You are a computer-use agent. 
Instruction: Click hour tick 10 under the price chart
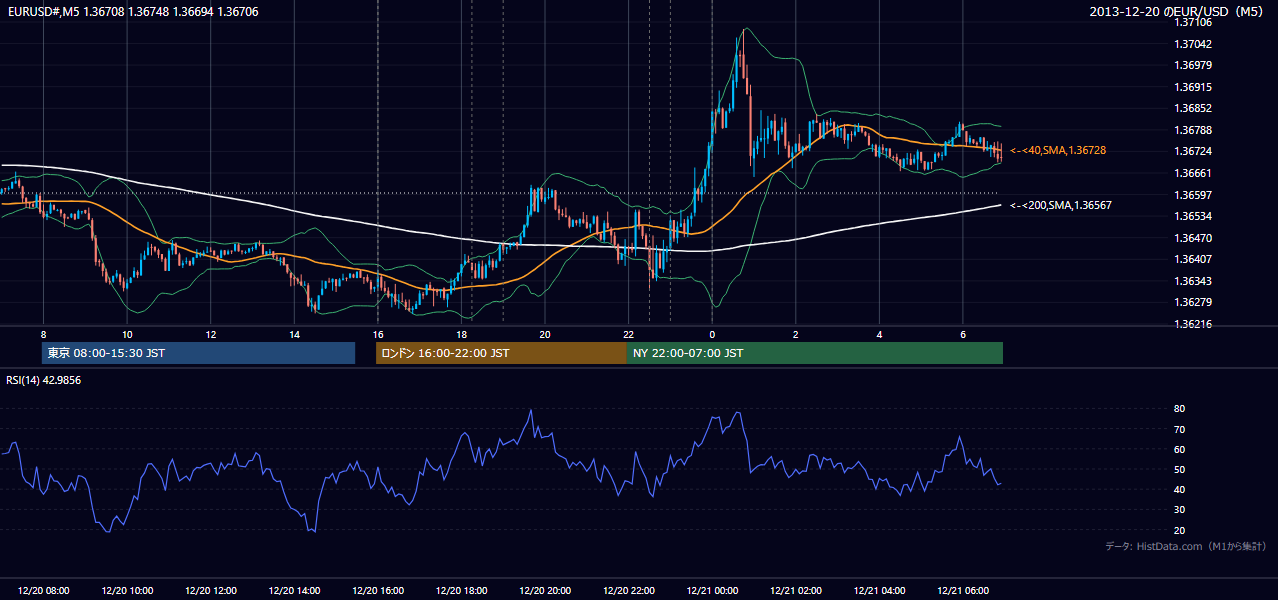tap(127, 334)
